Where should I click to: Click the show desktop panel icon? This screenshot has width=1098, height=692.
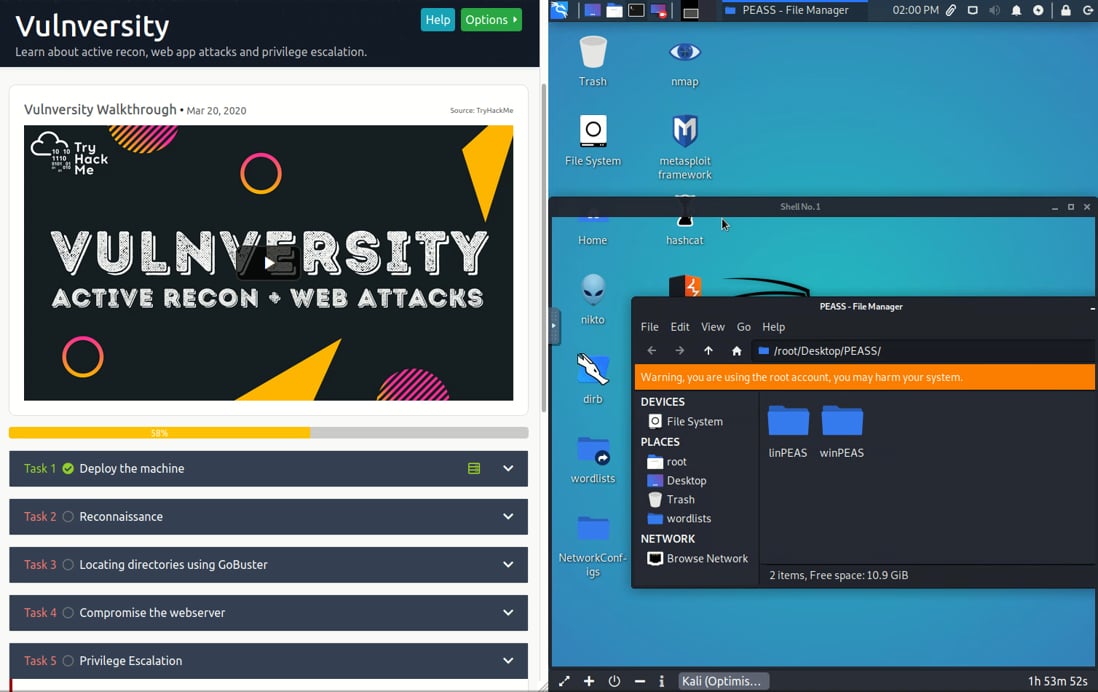click(592, 11)
